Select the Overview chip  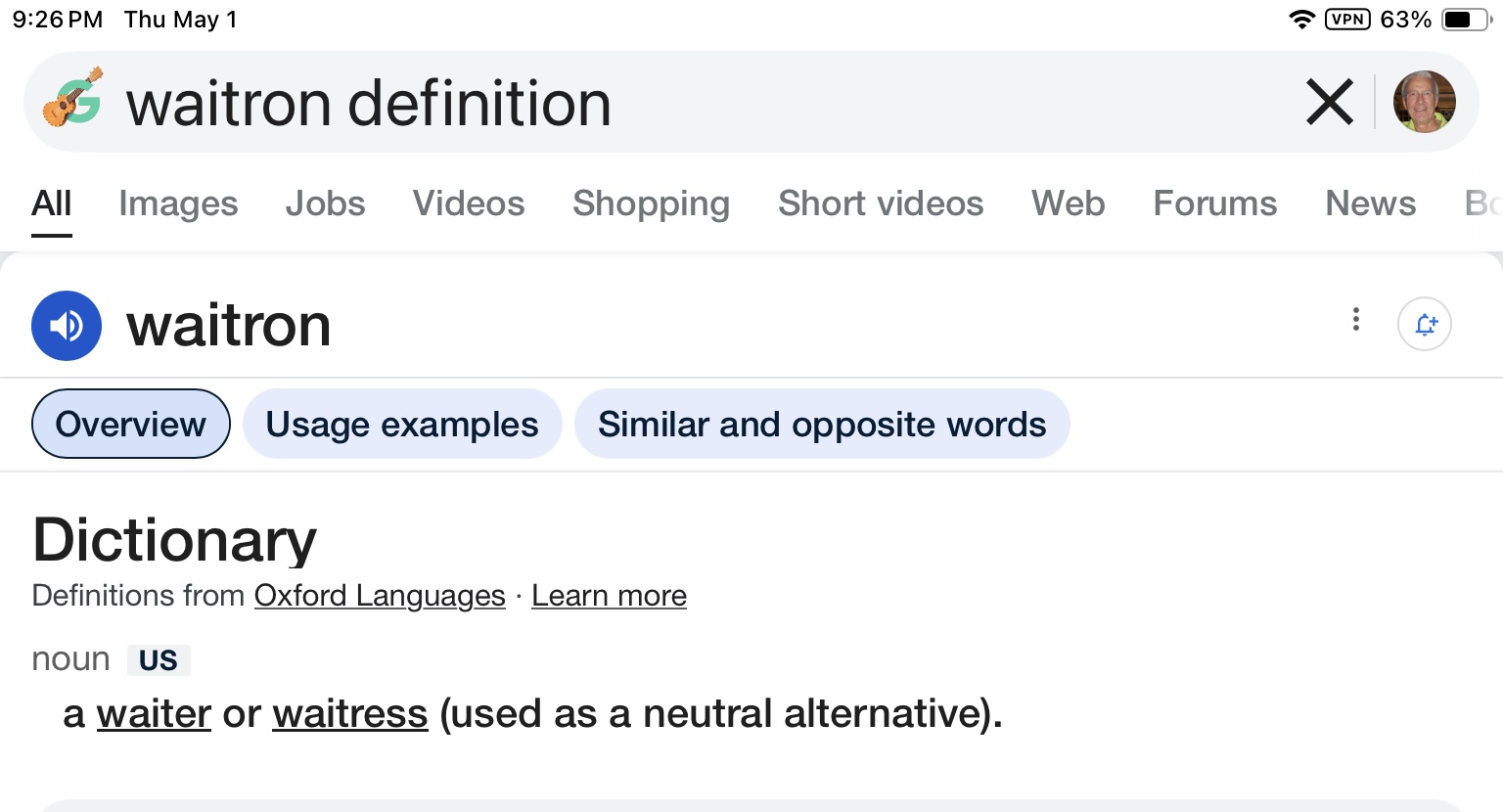[131, 425]
